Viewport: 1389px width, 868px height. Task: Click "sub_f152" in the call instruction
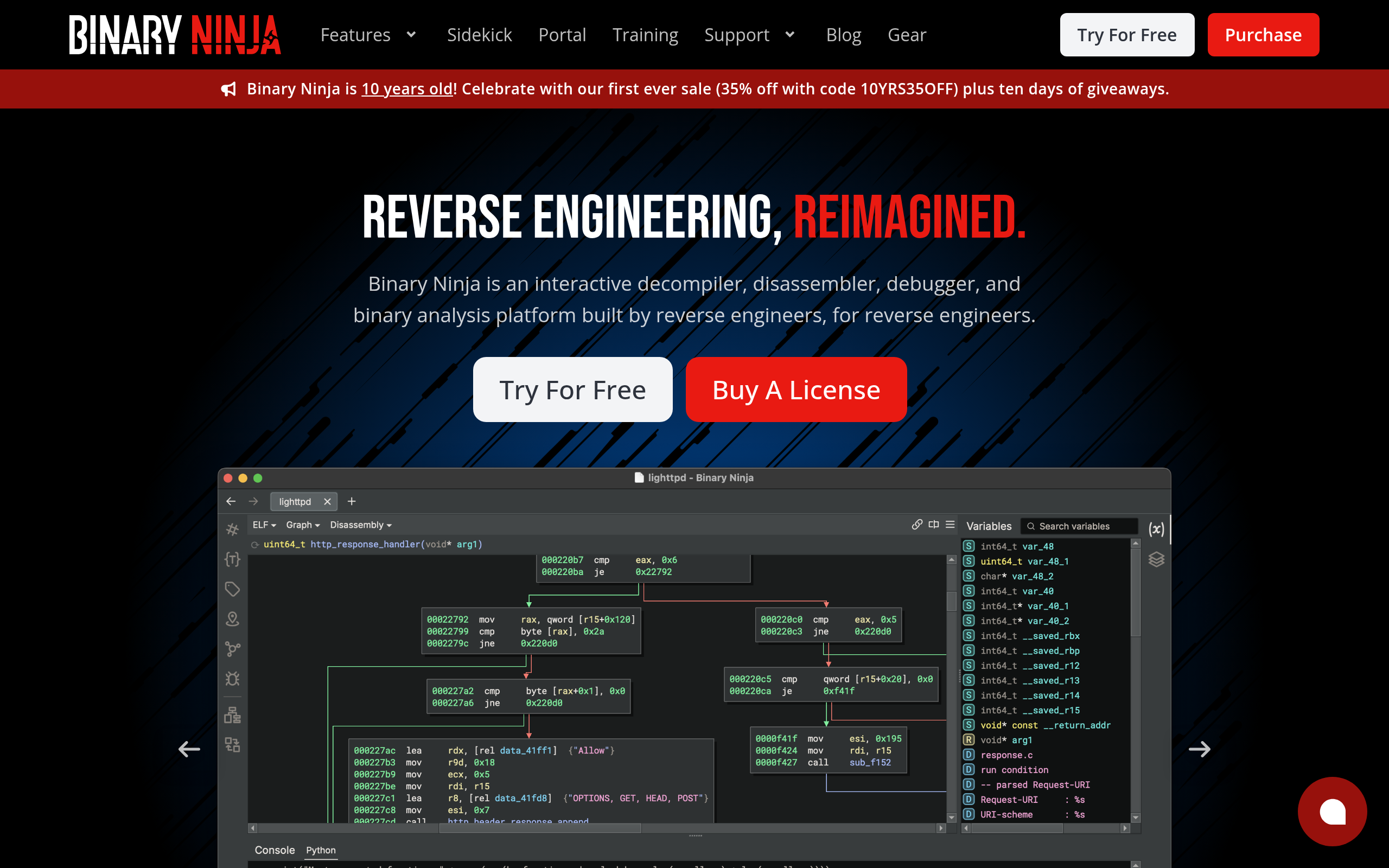pos(870,762)
